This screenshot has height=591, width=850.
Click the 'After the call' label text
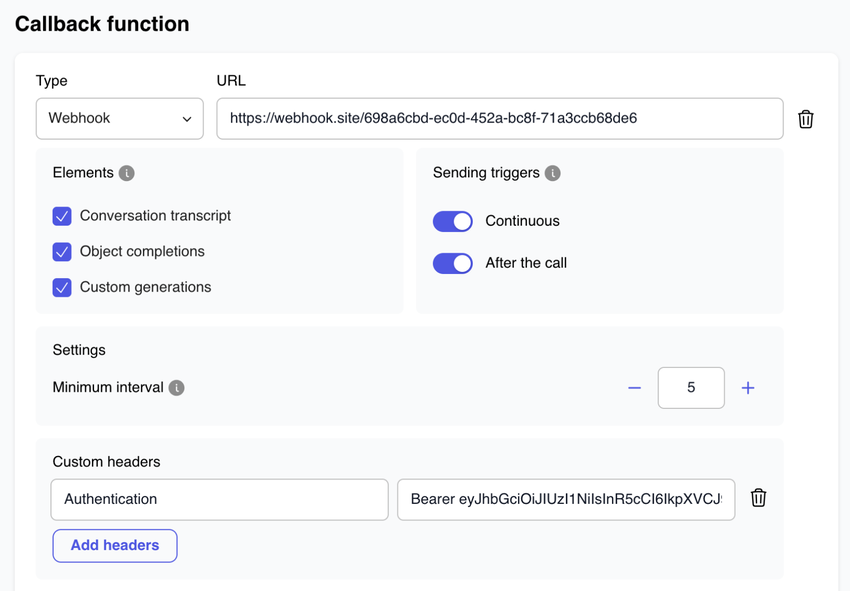click(x=526, y=263)
